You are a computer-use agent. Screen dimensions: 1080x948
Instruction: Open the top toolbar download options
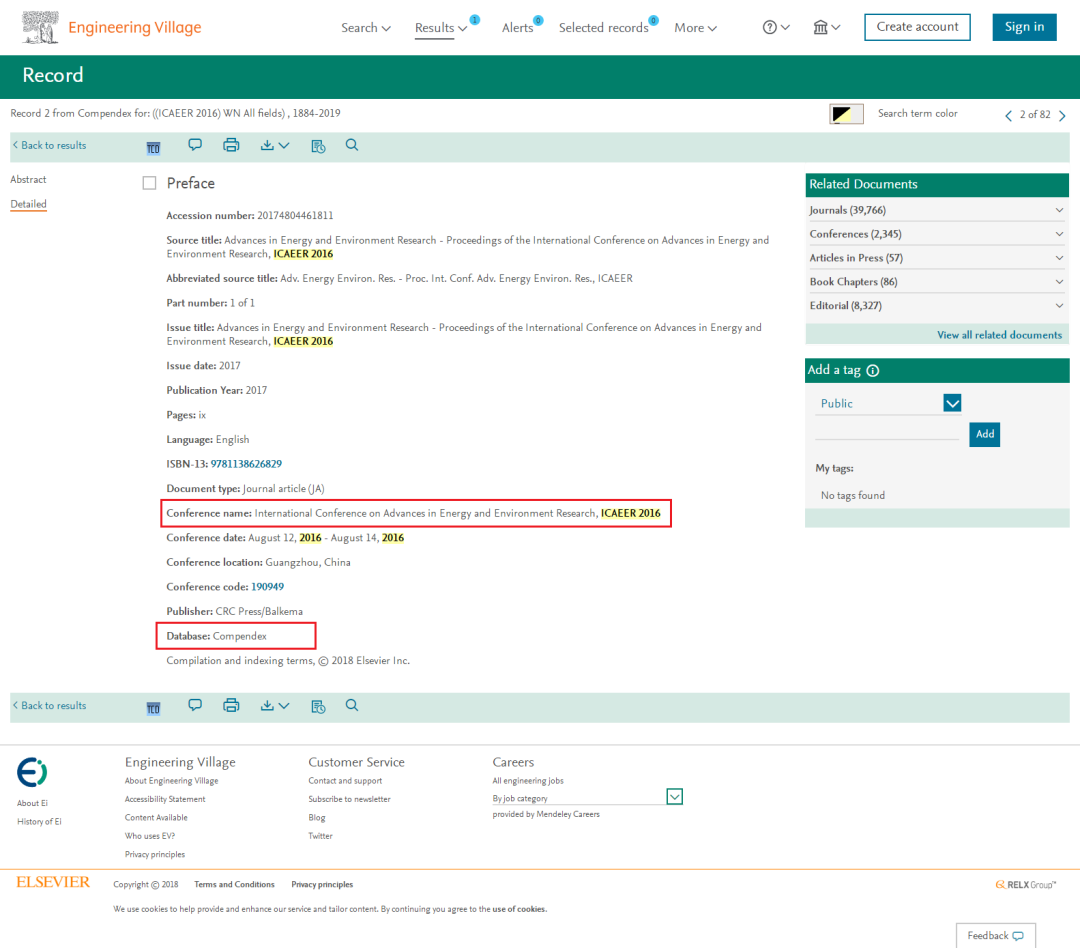coord(274,145)
